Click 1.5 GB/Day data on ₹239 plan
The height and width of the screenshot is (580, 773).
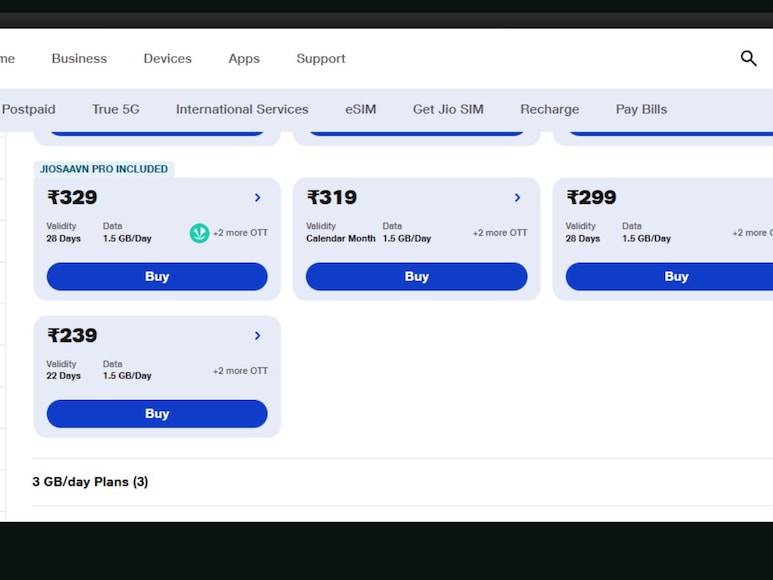tap(127, 376)
